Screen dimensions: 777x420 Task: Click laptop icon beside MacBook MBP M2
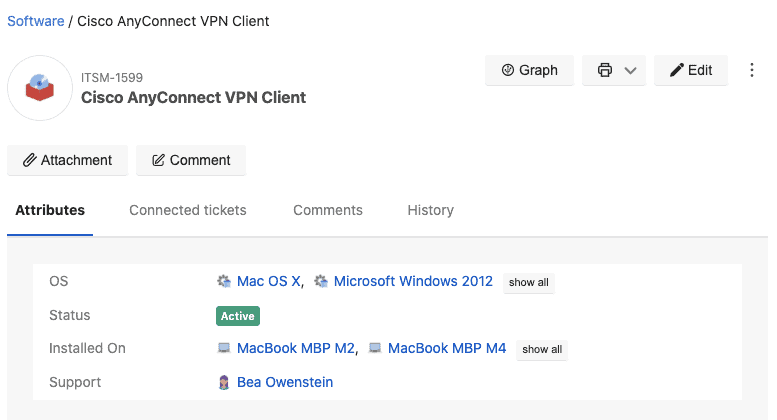point(224,348)
